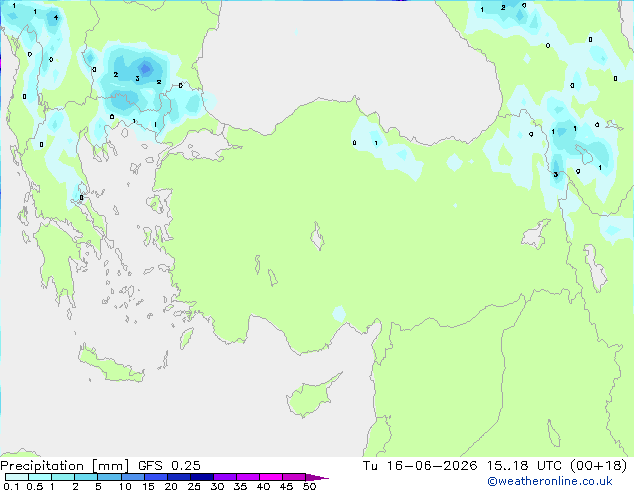The image size is (634, 490).
Task: Click the legend label "25"
Action: point(194,486)
